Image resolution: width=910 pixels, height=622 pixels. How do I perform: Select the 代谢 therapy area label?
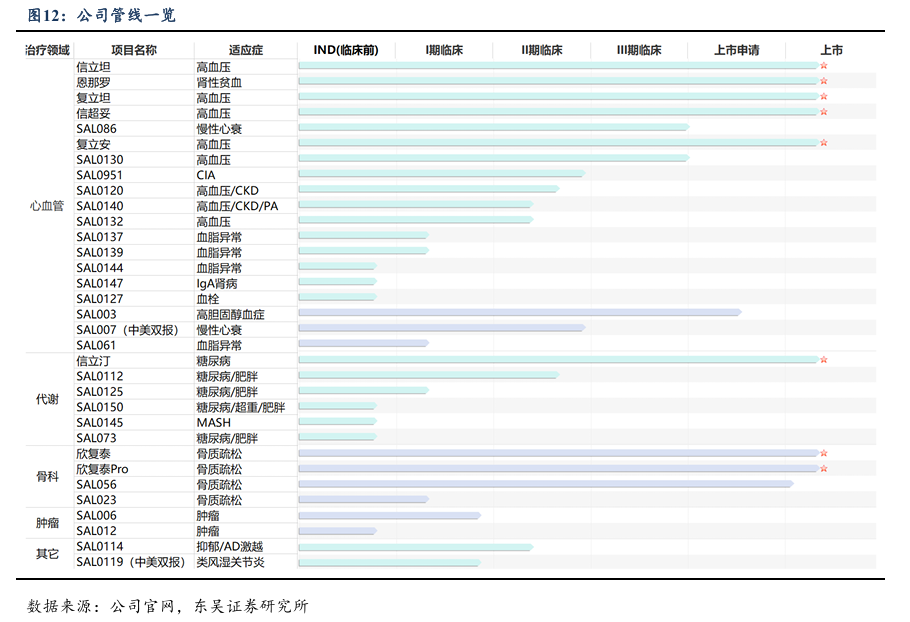tap(47, 399)
